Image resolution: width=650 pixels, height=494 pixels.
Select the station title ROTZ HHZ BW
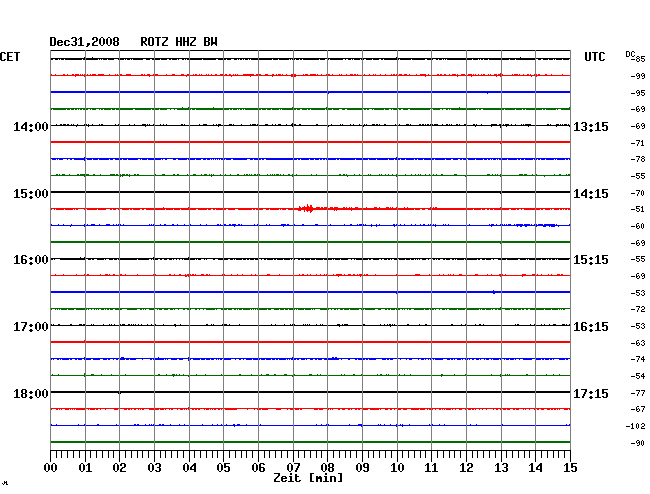(179, 42)
